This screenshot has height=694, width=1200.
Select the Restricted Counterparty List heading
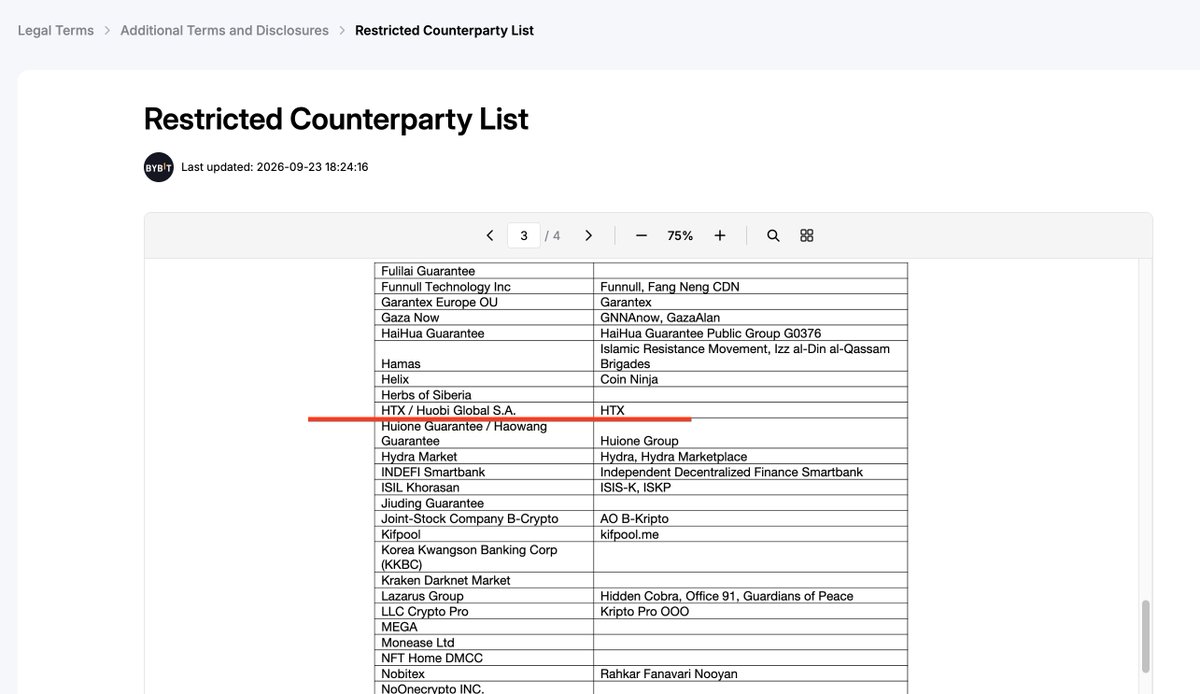336,119
